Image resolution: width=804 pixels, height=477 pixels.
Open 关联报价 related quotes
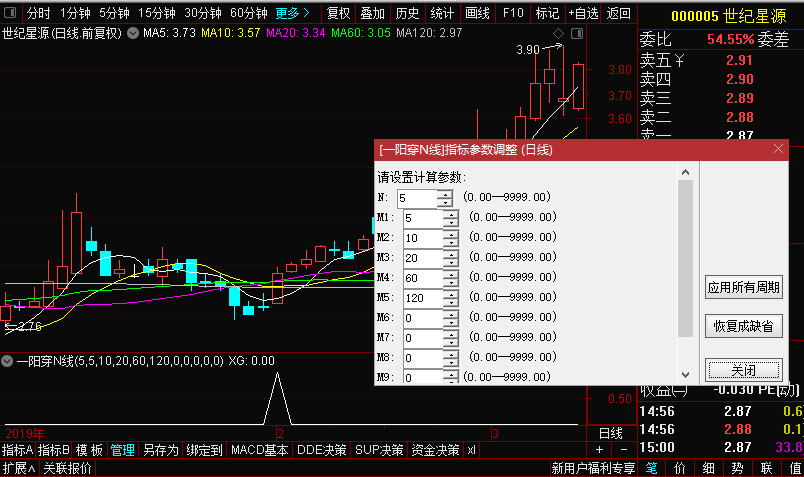point(67,468)
